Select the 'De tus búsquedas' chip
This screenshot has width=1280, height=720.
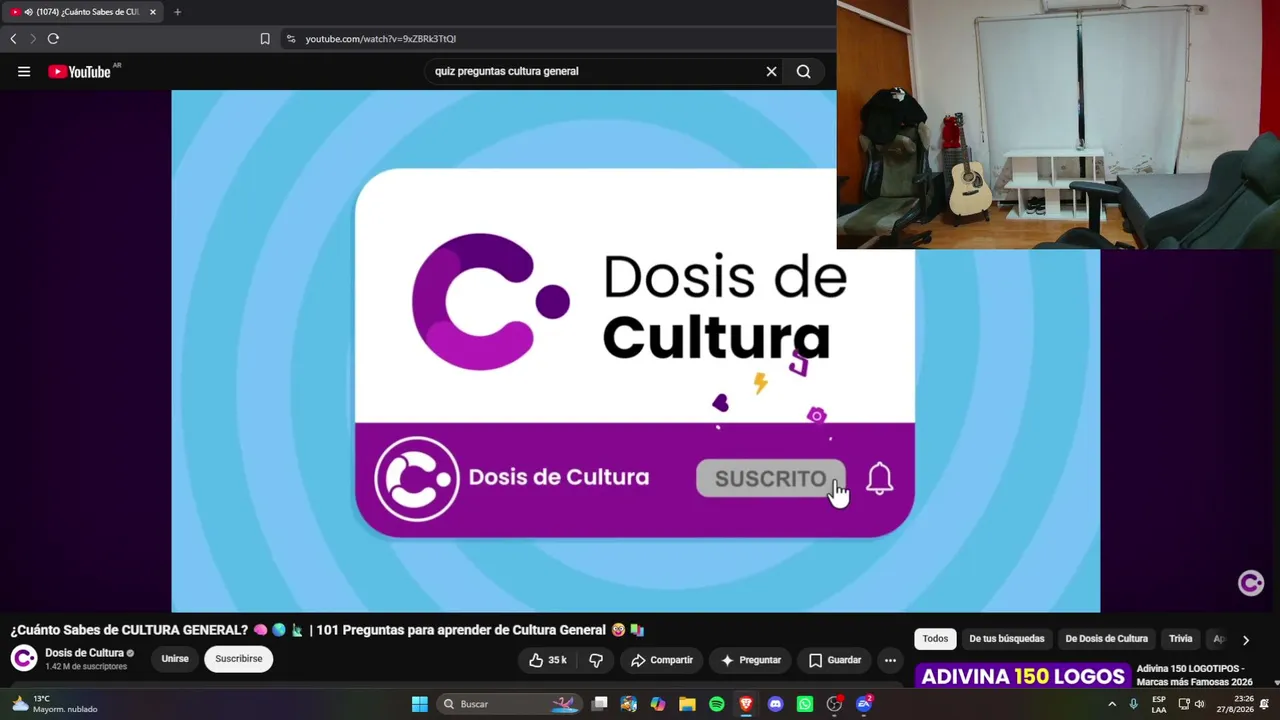(1006, 639)
